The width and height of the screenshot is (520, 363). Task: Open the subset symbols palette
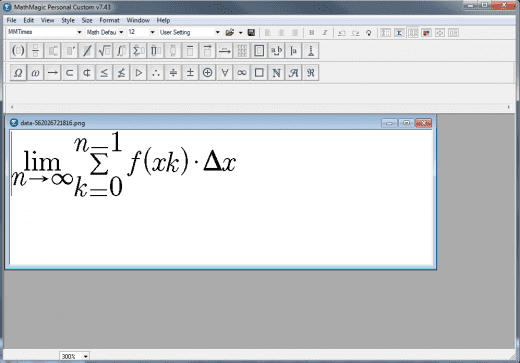point(70,73)
